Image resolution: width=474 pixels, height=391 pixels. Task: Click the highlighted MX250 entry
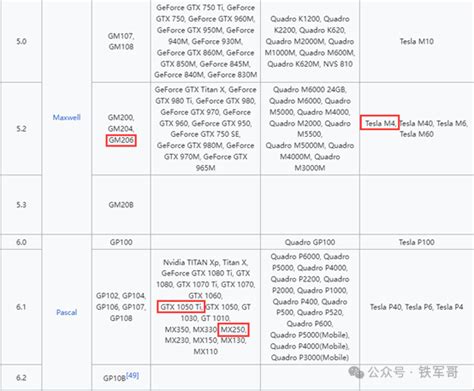tap(233, 330)
